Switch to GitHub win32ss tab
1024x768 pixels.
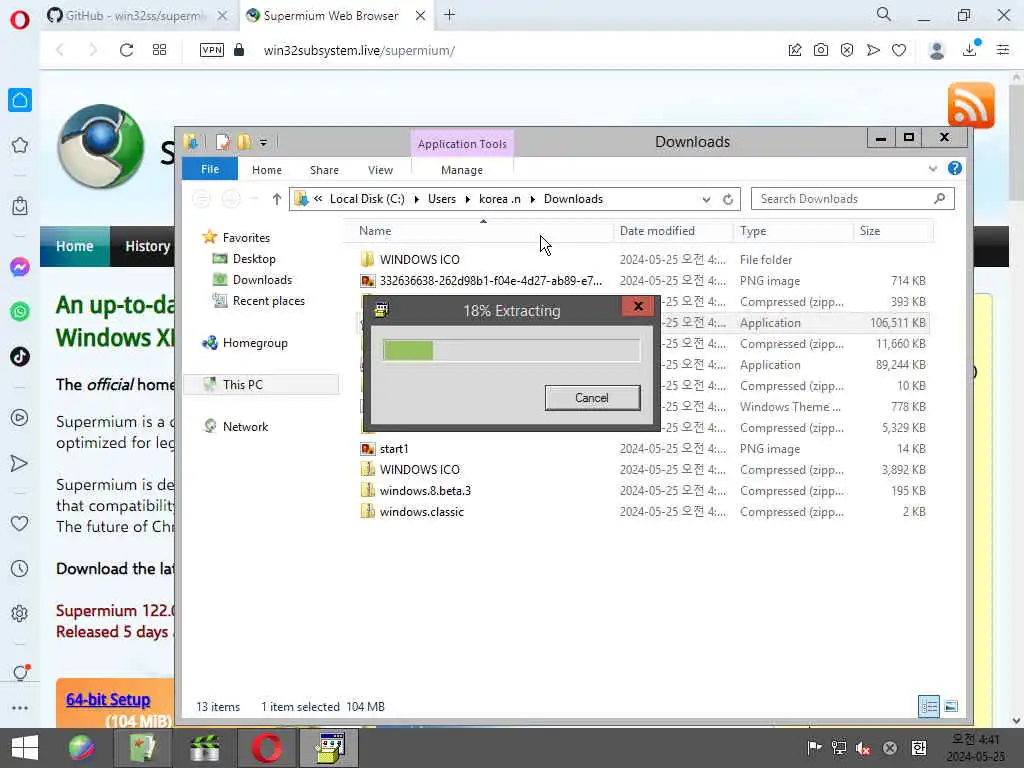137,15
